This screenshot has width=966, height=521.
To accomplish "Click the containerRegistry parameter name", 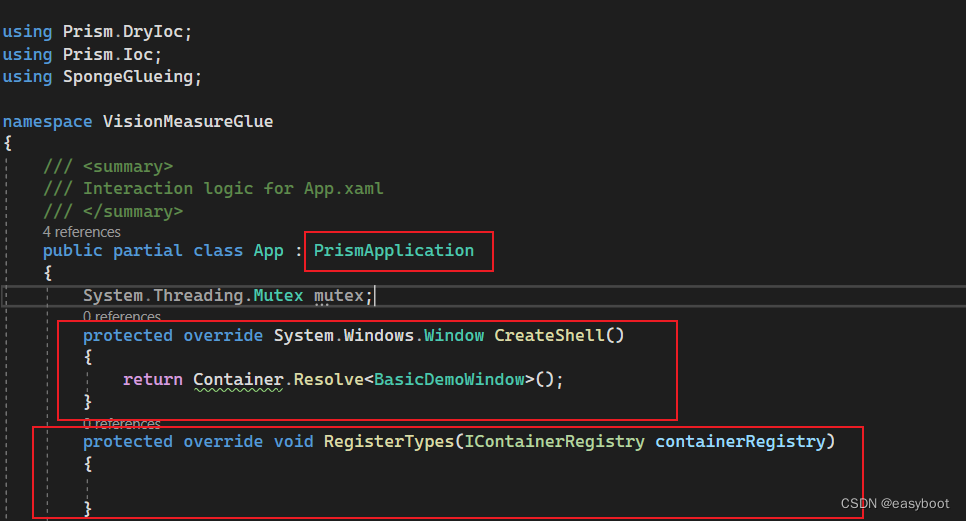I will pyautogui.click(x=740, y=442).
